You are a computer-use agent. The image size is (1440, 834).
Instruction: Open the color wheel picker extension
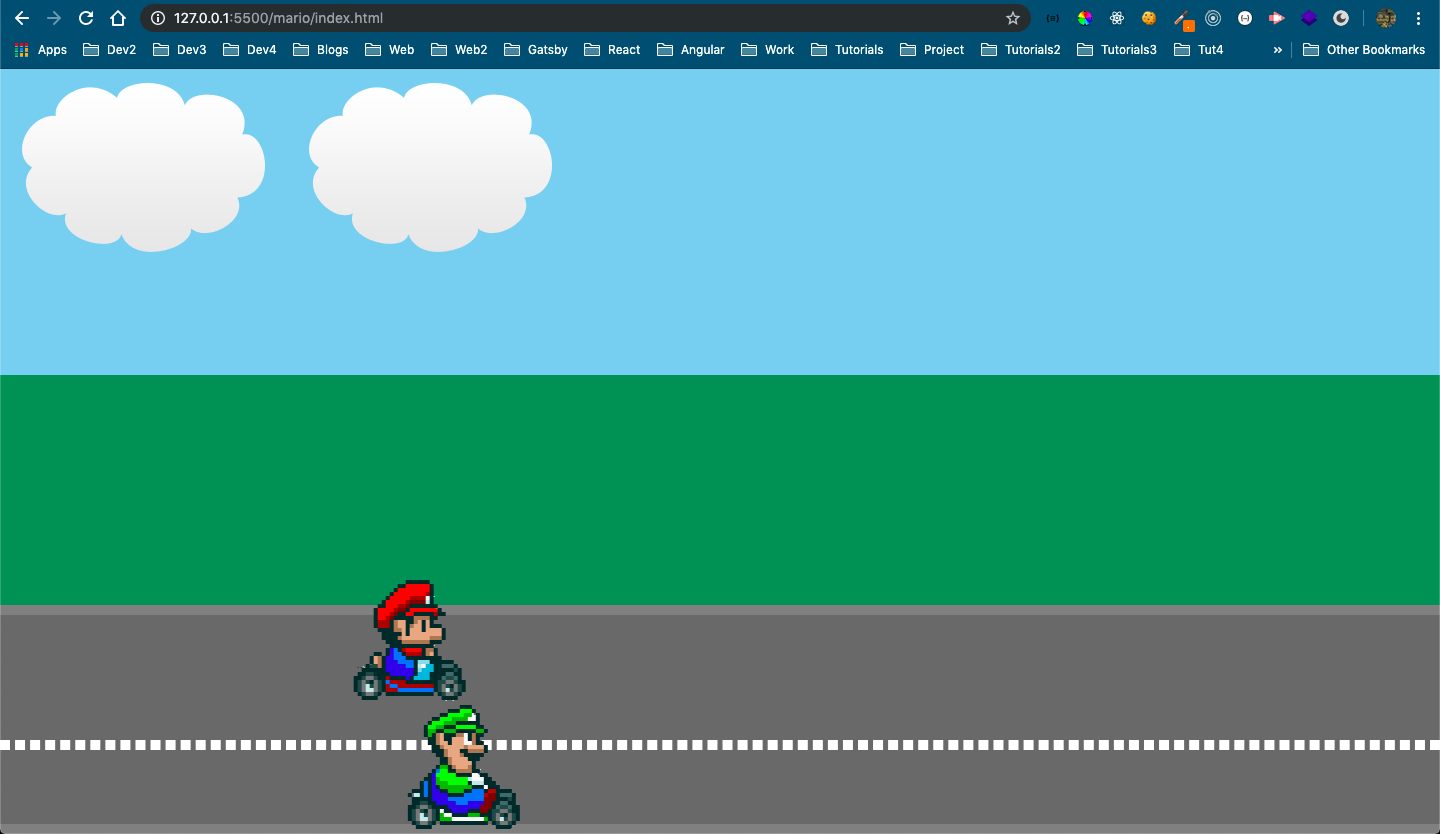tap(1084, 18)
